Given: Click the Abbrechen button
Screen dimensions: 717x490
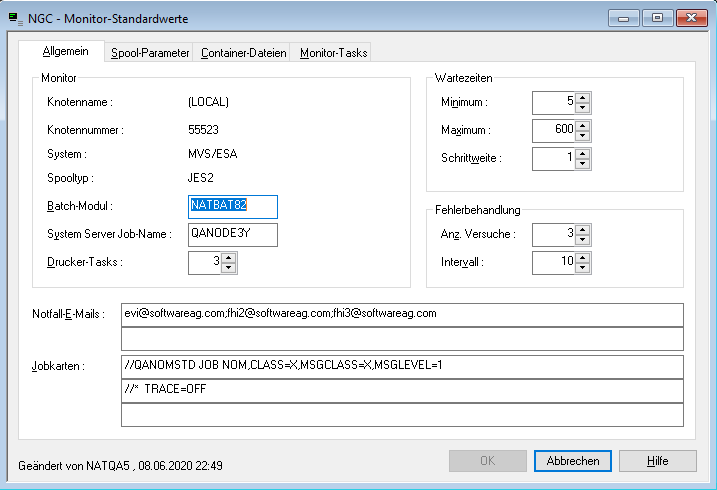Looking at the screenshot, I should click(x=573, y=461).
